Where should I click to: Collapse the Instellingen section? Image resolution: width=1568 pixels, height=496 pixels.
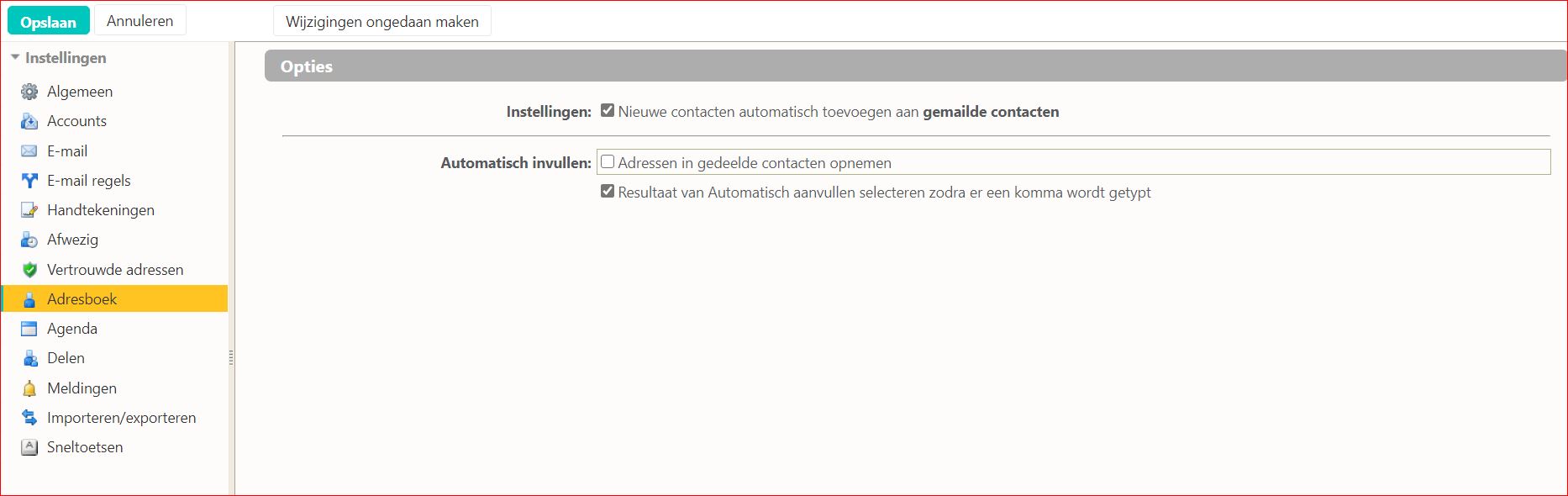coord(15,56)
